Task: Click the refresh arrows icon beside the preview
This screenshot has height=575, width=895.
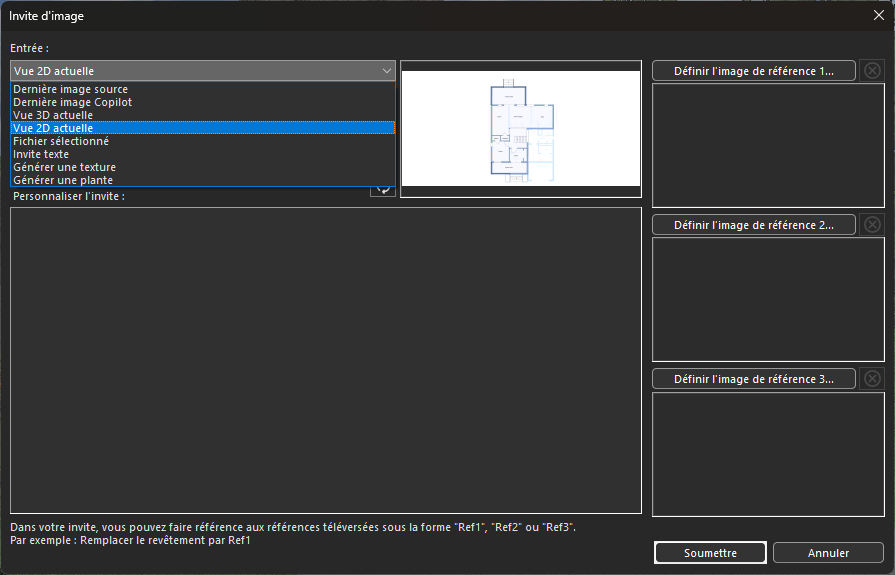Action: 382,190
